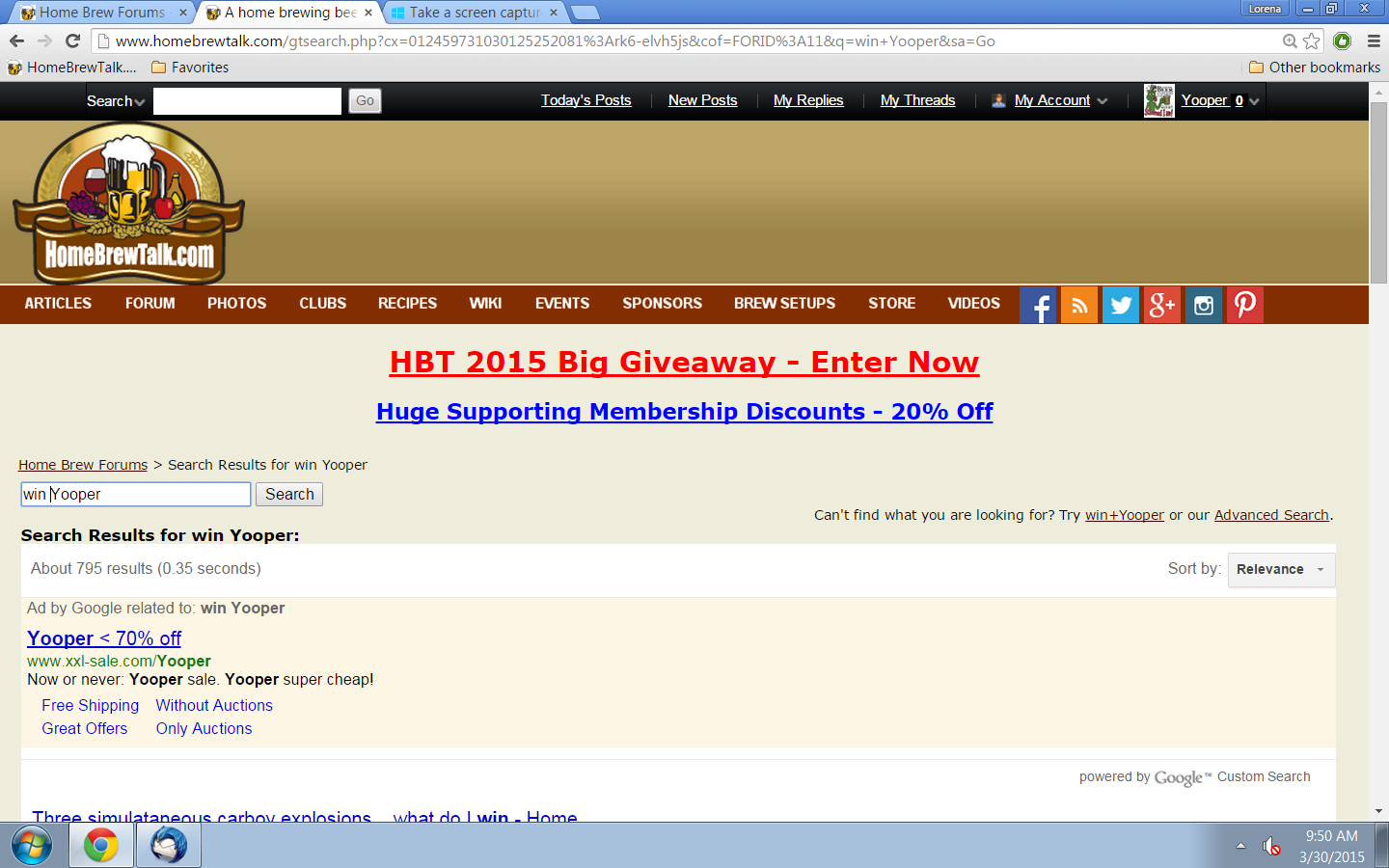The height and width of the screenshot is (868, 1389).
Task: Open My Threads link
Action: 917,100
